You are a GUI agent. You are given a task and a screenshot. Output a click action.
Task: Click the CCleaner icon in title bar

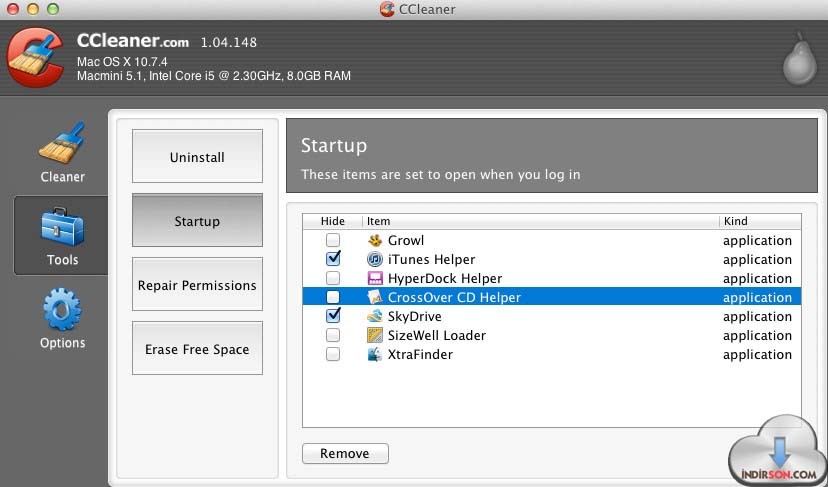[x=387, y=9]
